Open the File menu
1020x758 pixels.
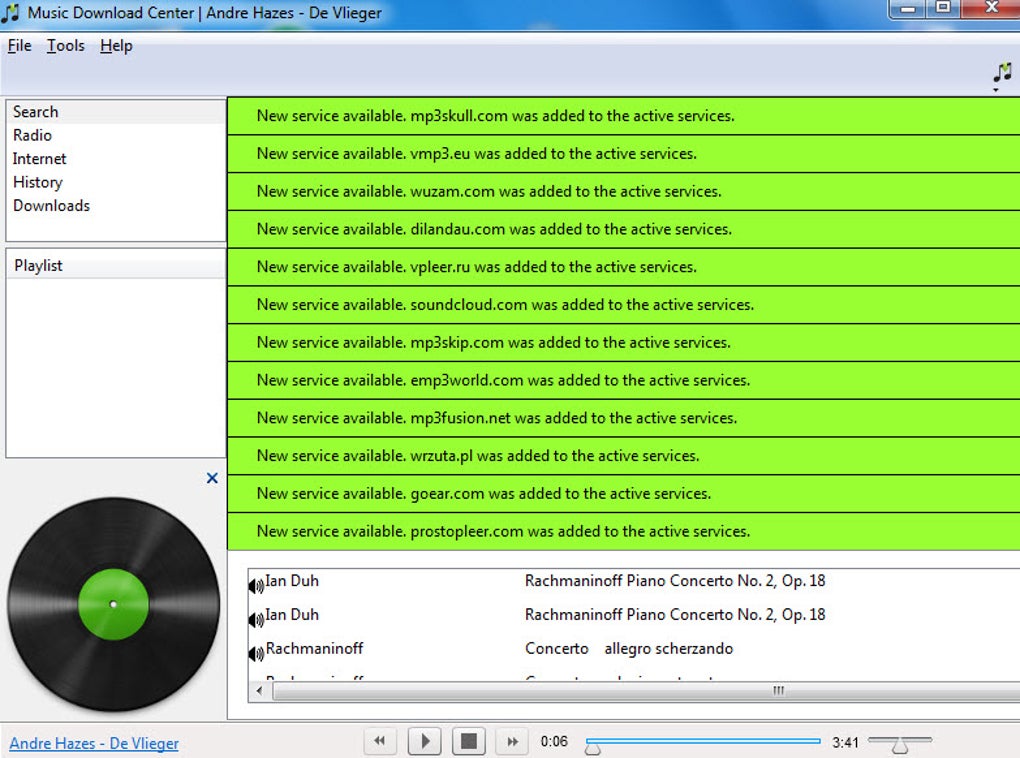pos(20,46)
